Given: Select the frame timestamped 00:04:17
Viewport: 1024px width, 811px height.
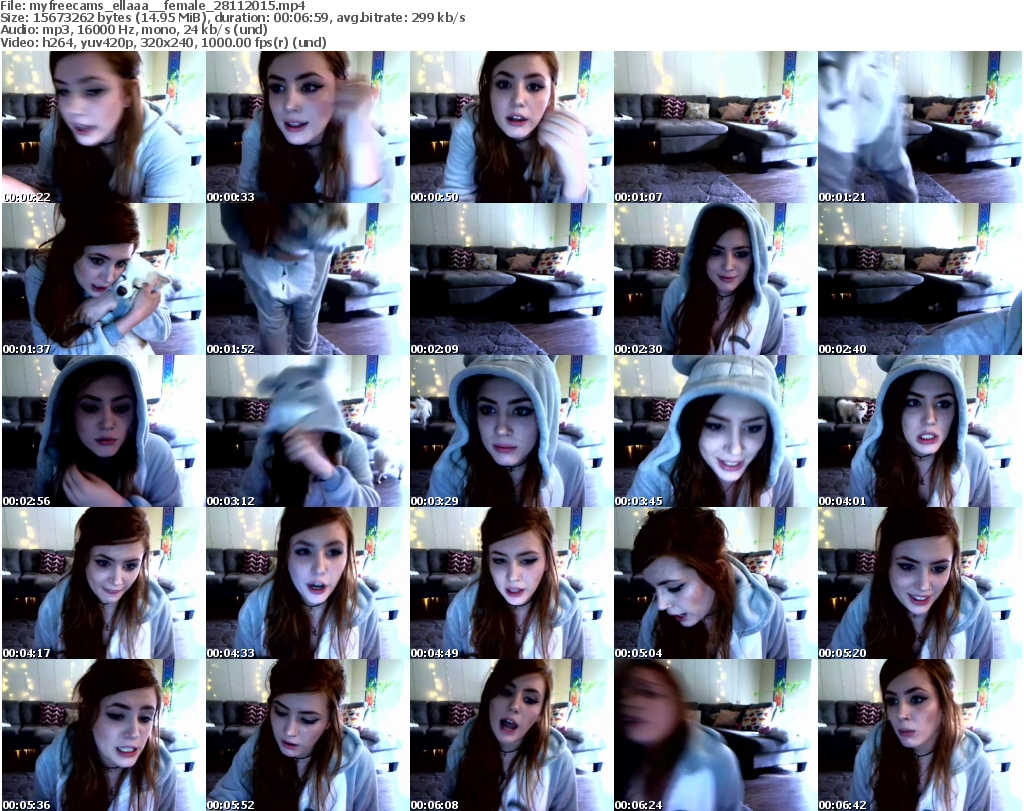Looking at the screenshot, I should 103,583.
